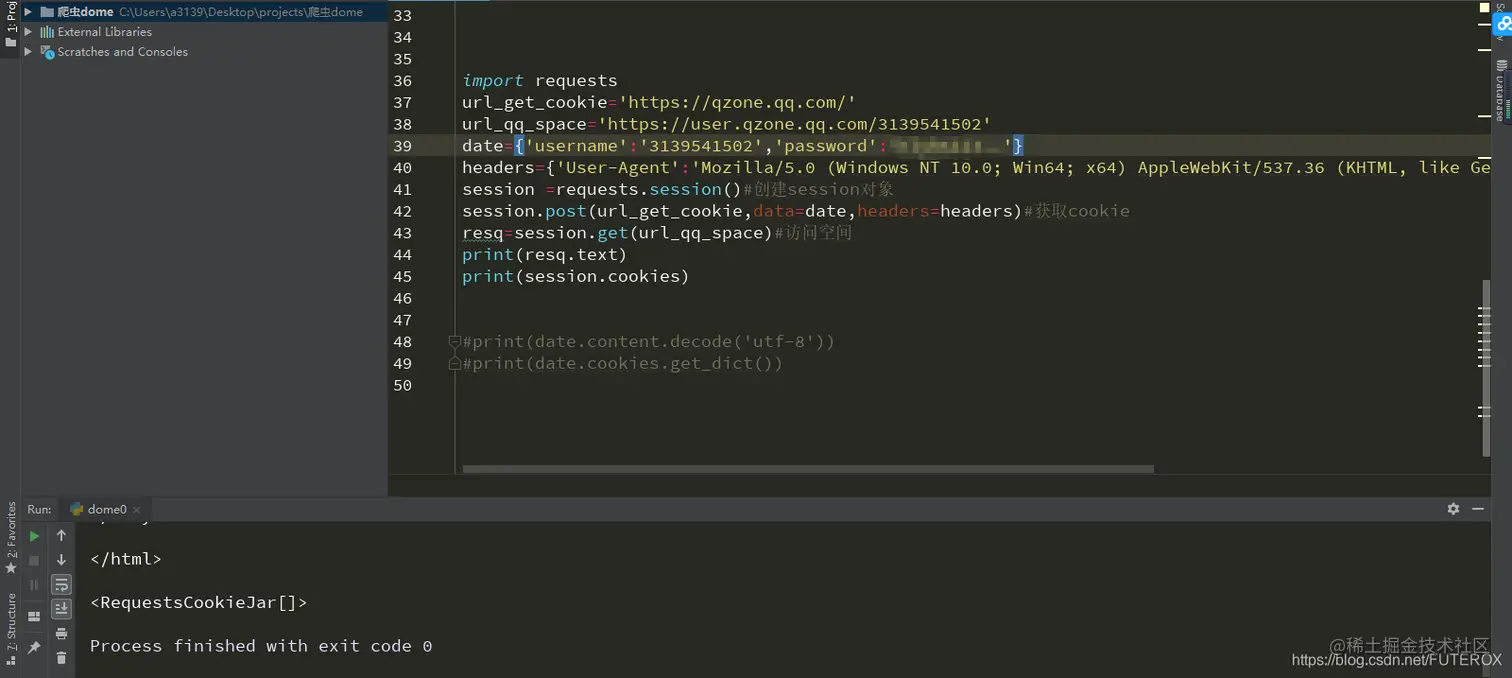Screen dimensions: 1512x678
Task: Pin the Run tab with the pin icon
Action: pos(34,648)
